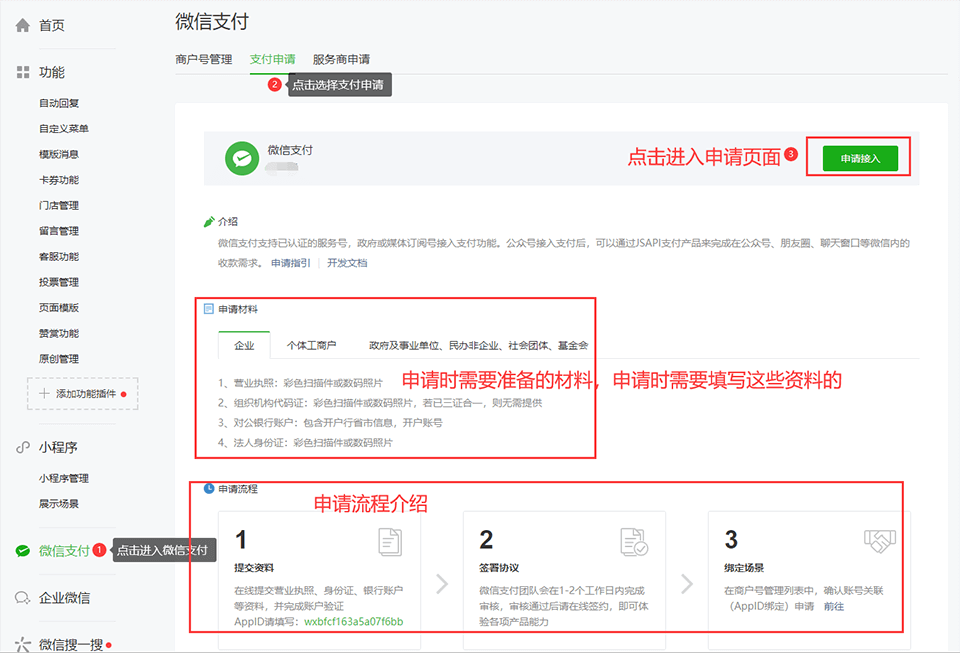Click the 功能 section heading

coord(52,72)
